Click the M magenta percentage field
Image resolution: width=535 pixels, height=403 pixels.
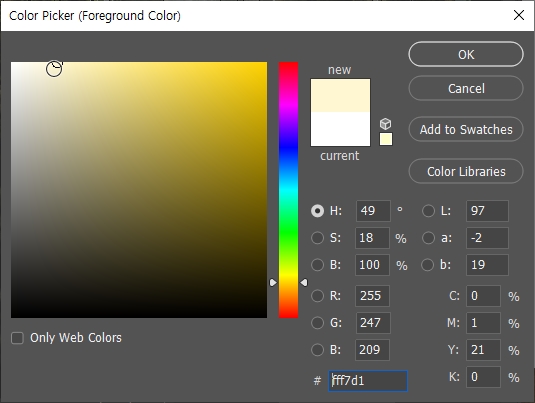(x=483, y=322)
